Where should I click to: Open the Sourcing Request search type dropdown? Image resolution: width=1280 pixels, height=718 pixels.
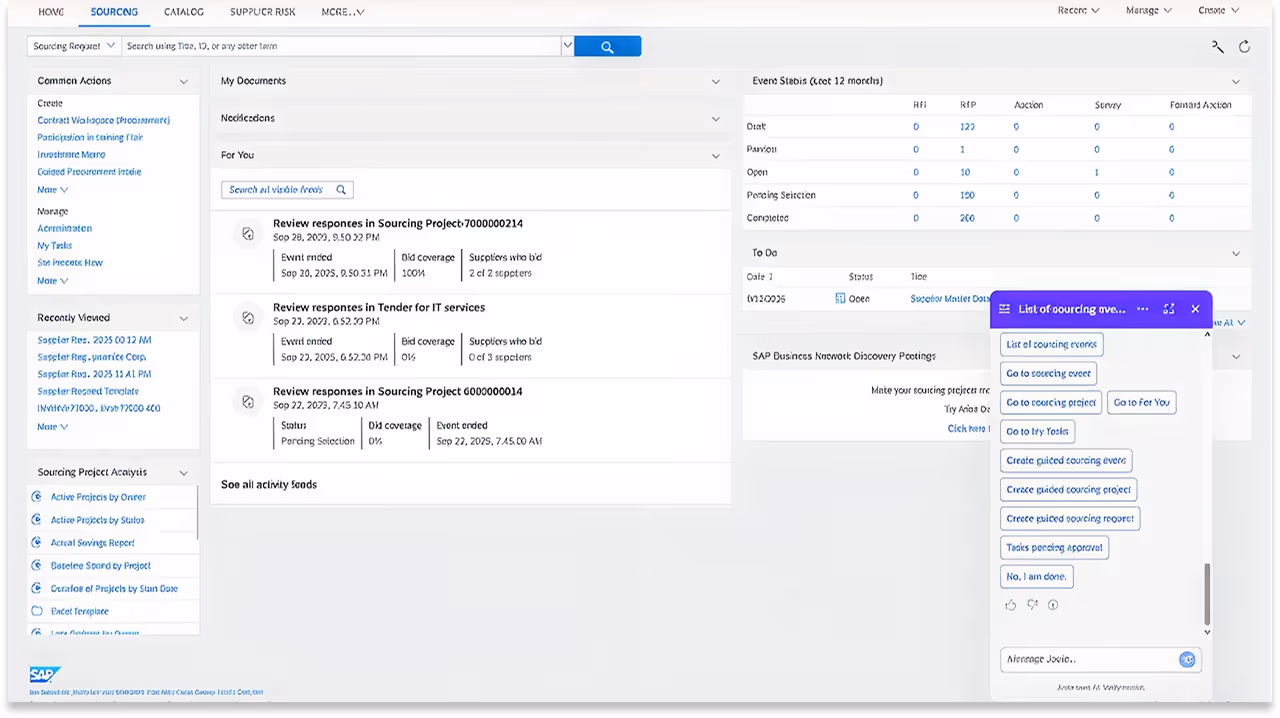[74, 46]
